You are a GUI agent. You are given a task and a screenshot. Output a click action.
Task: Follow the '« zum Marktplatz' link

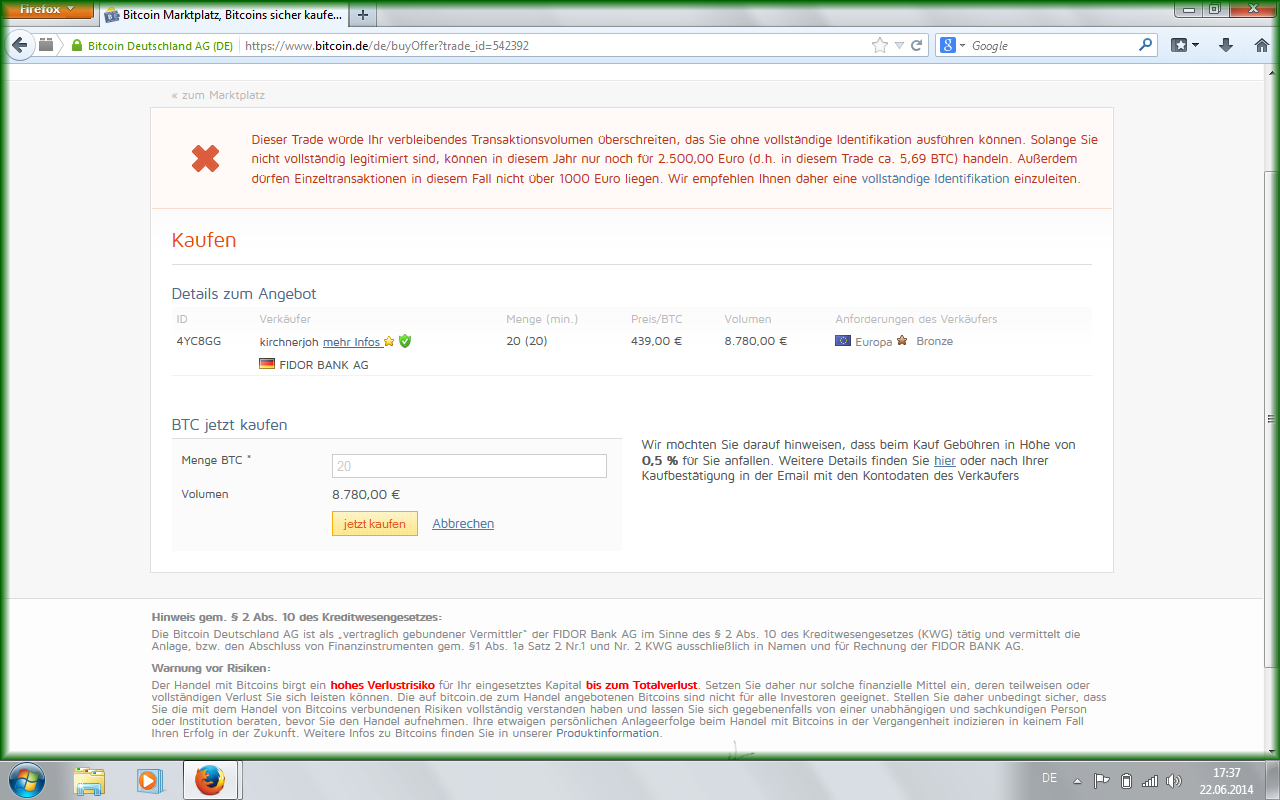click(x=218, y=95)
